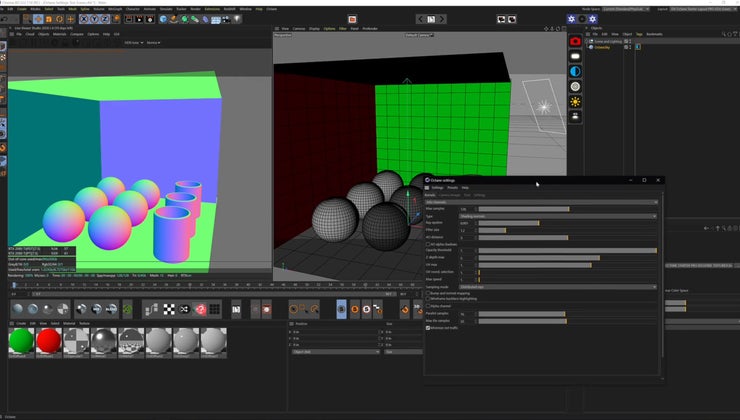
Task: Add a Cube primitive from toolbar
Action: [163, 19]
